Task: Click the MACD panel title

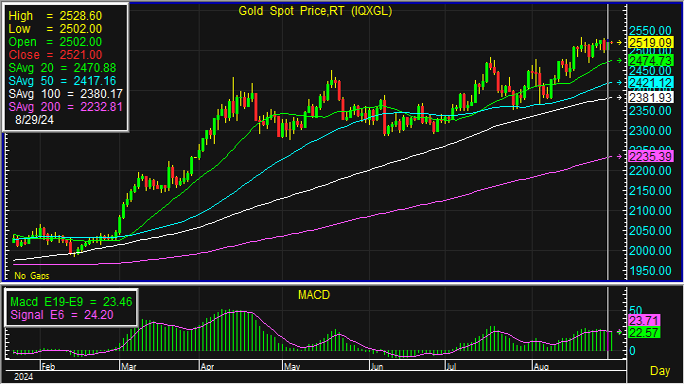Action: coord(314,295)
